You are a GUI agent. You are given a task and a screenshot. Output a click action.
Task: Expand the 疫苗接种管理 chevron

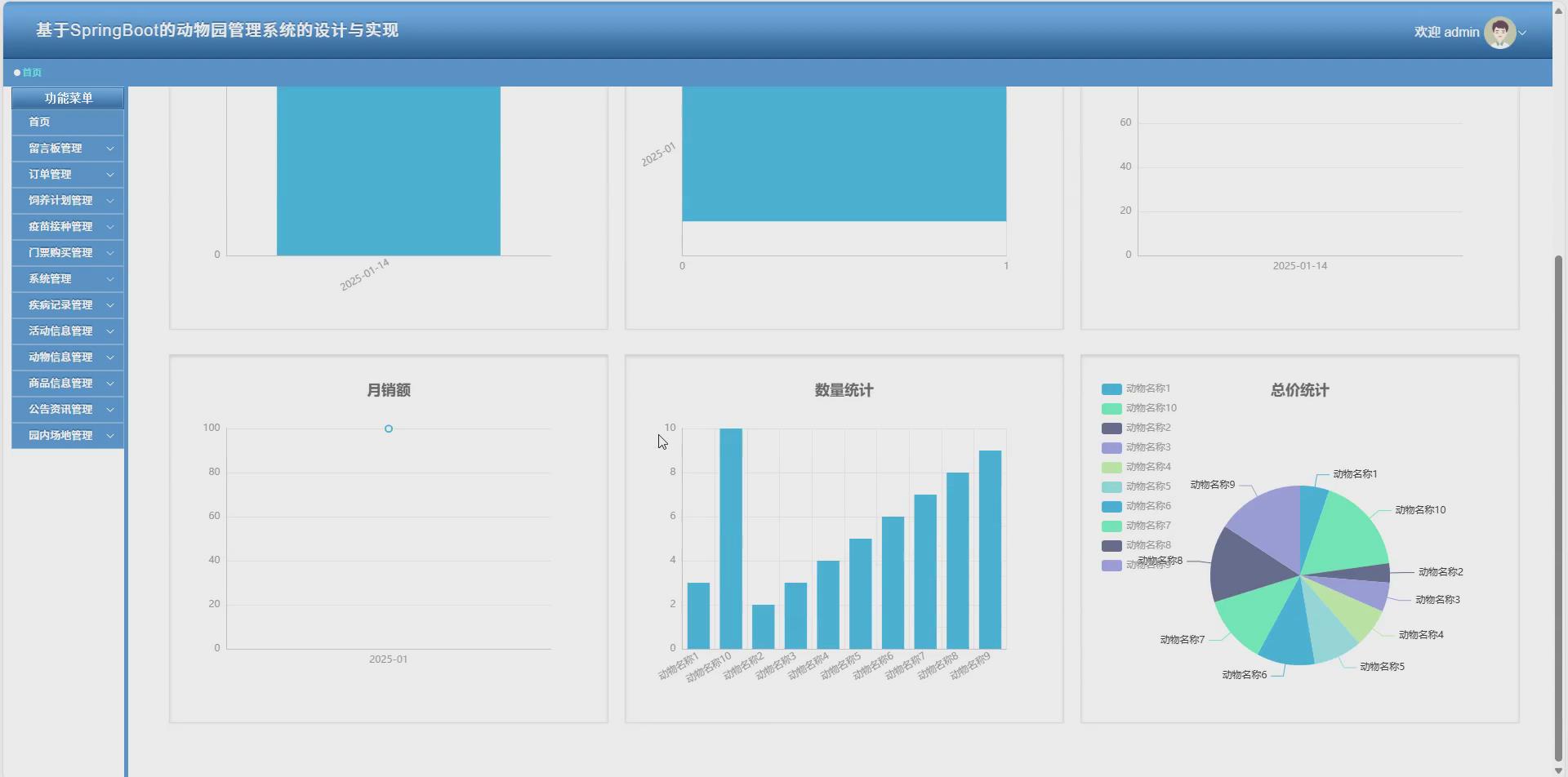tap(110, 227)
